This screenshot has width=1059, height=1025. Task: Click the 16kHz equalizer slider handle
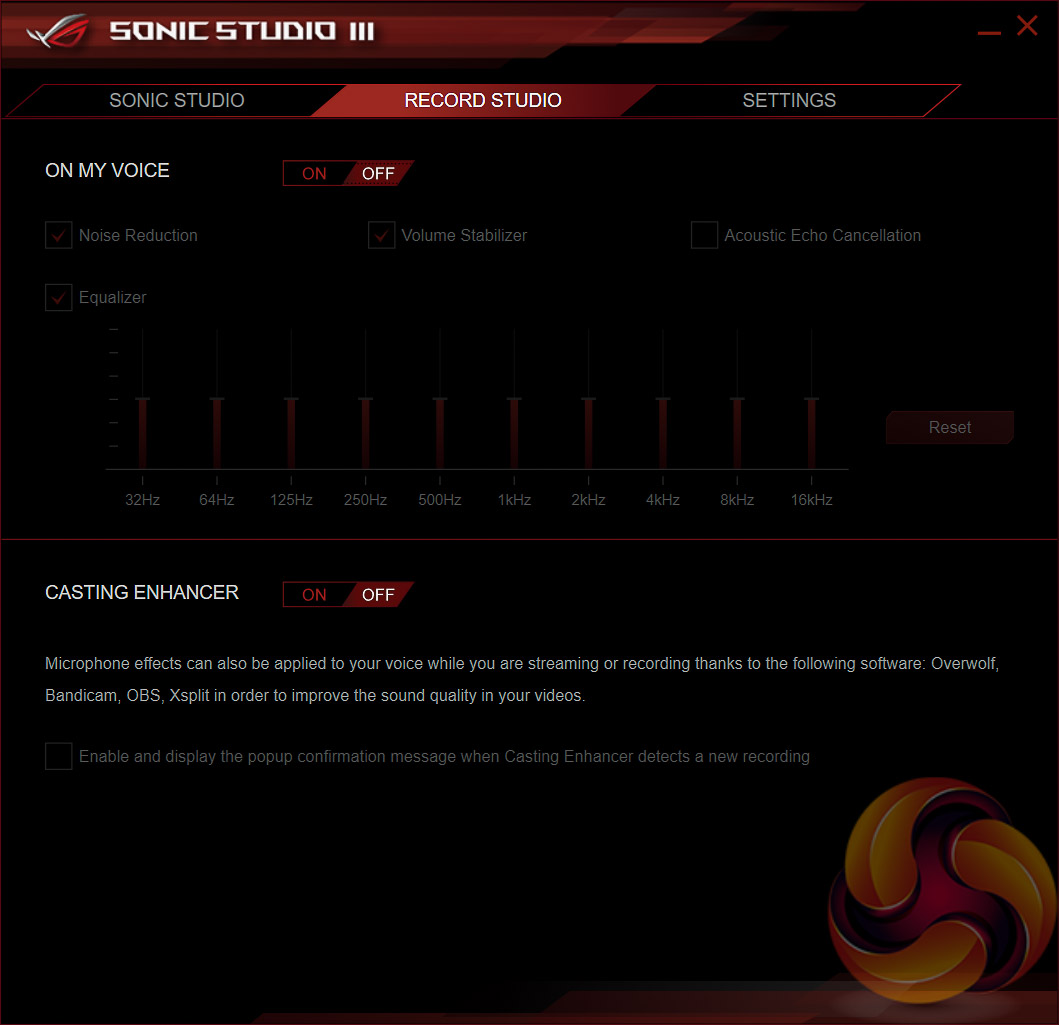[x=811, y=400]
